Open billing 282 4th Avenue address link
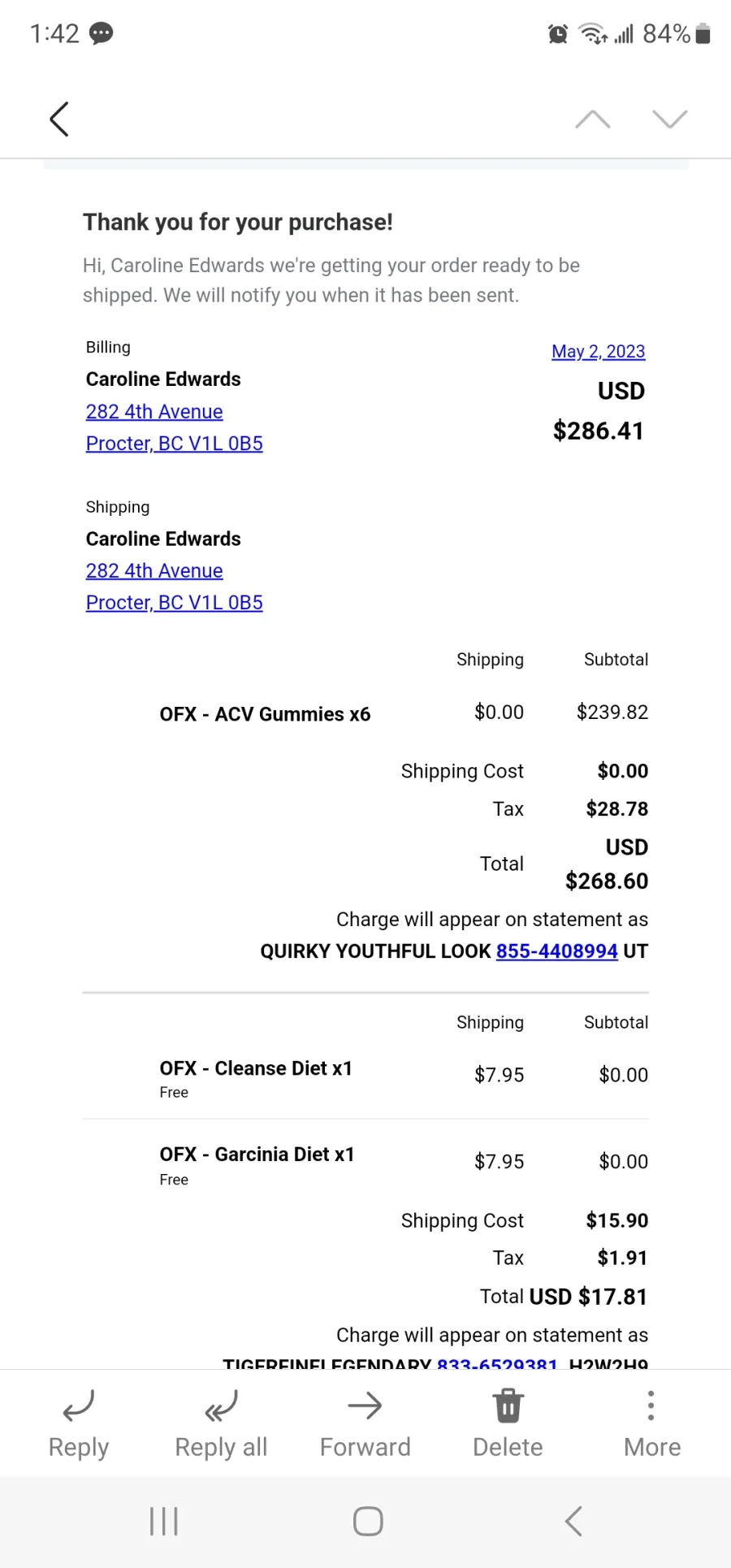 tap(154, 411)
